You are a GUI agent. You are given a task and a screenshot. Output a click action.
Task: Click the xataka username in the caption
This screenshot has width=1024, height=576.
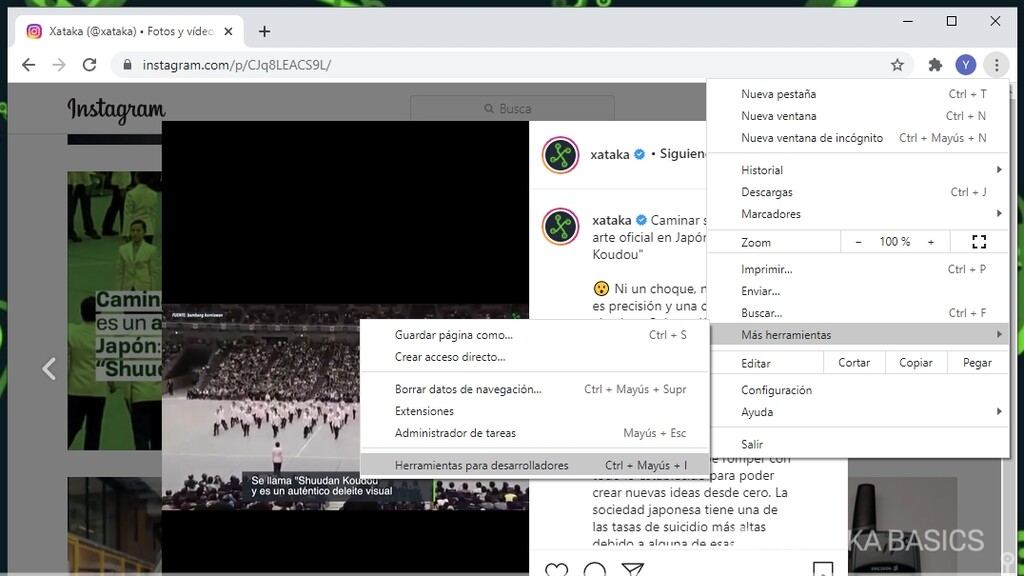[611, 220]
